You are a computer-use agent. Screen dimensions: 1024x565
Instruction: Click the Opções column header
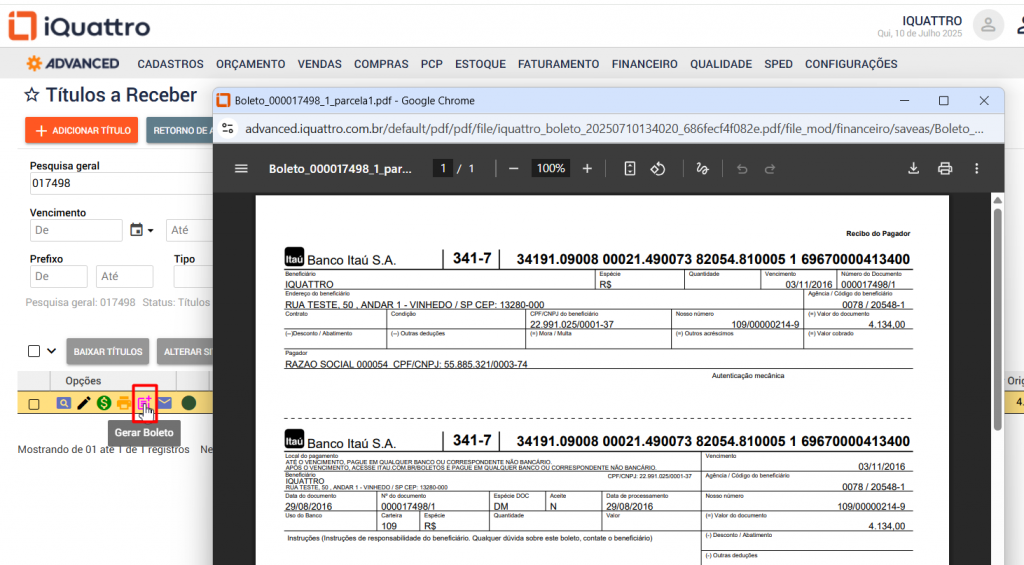83,381
